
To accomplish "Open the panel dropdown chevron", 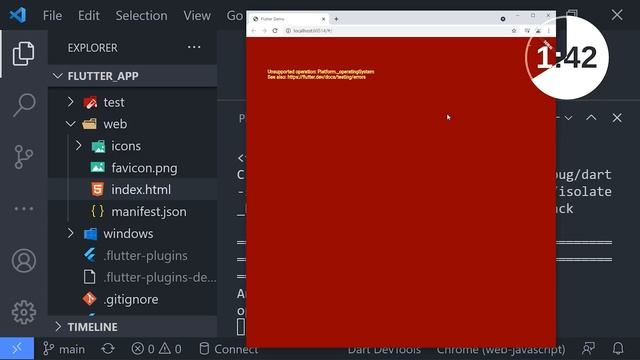I will click(x=568, y=118).
